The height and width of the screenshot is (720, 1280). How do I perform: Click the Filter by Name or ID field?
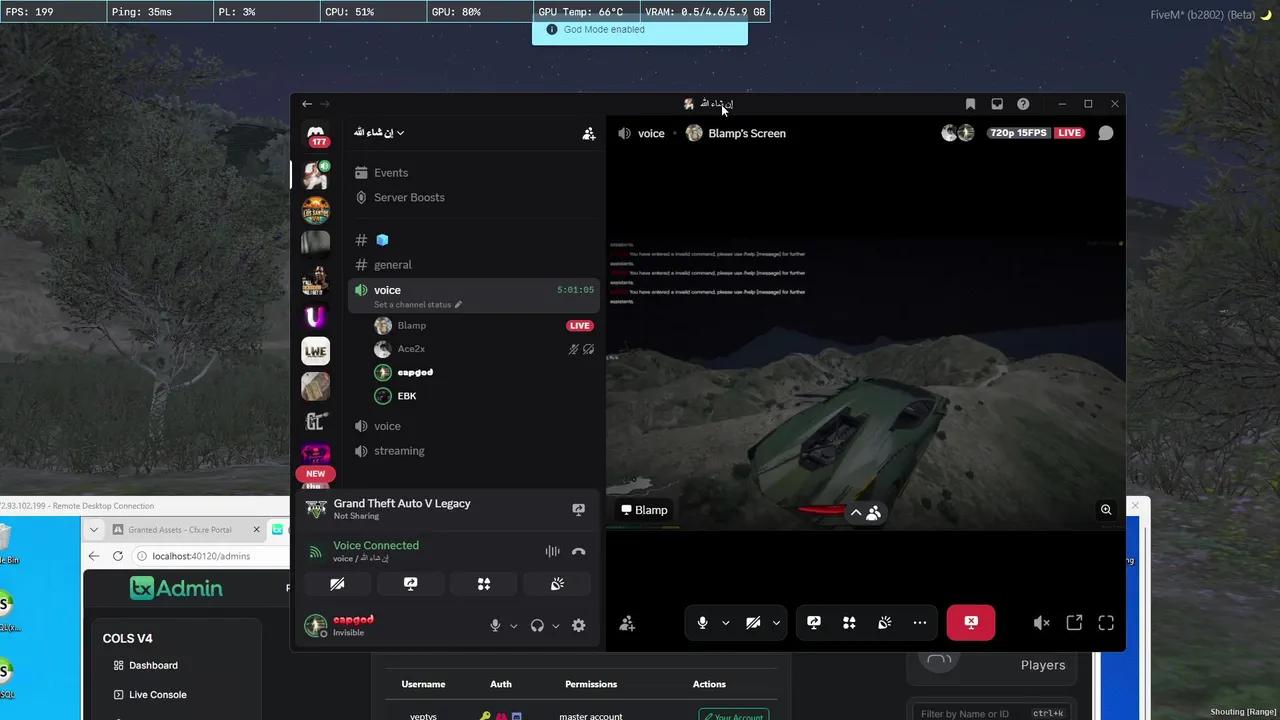(x=990, y=713)
